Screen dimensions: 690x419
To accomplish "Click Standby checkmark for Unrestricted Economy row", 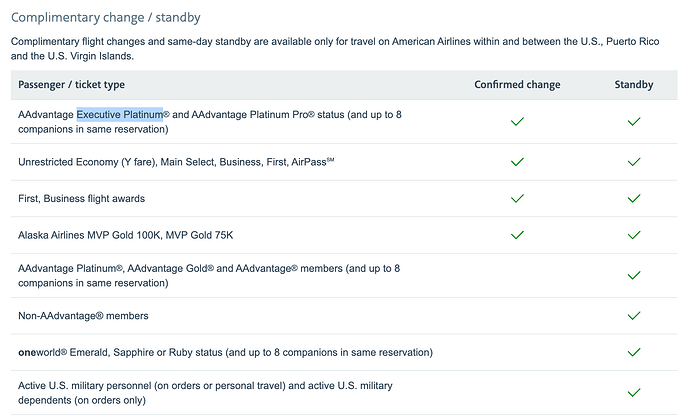I will 633,161.
